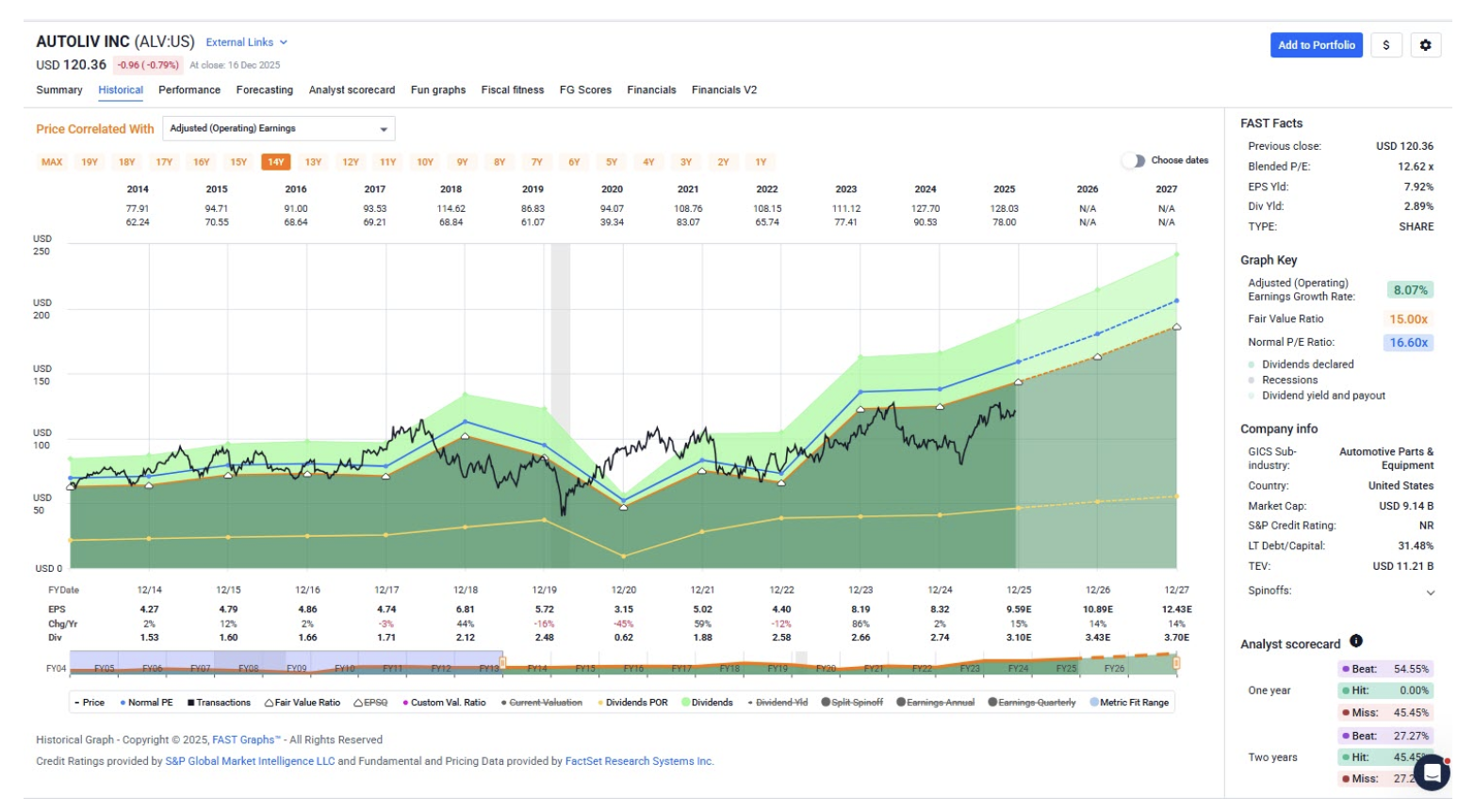Switch to the Performance tab
1474x812 pixels.
pyautogui.click(x=189, y=90)
